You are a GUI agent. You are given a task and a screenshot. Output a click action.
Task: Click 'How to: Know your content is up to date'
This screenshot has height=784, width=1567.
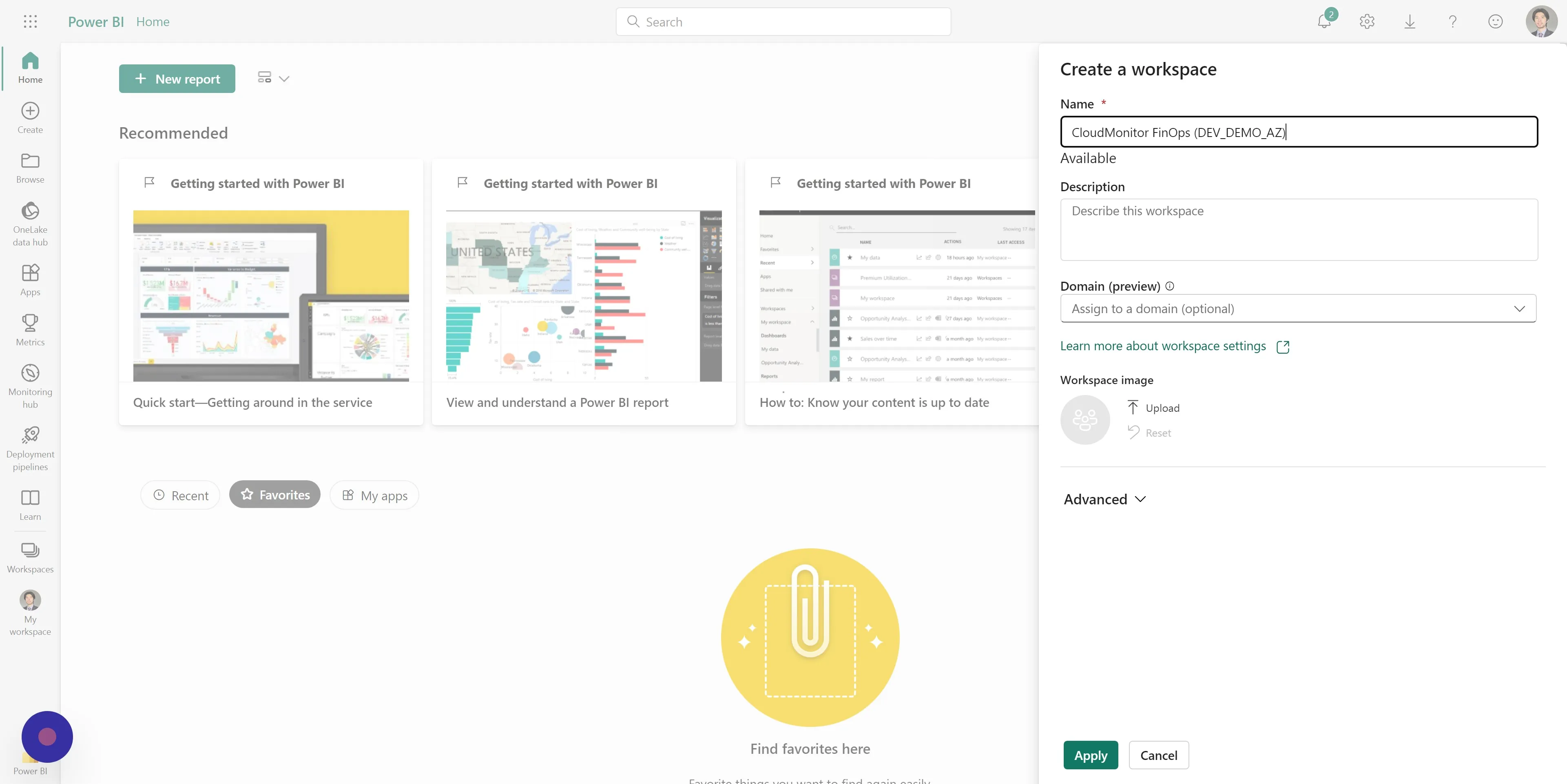pyautogui.click(x=874, y=402)
